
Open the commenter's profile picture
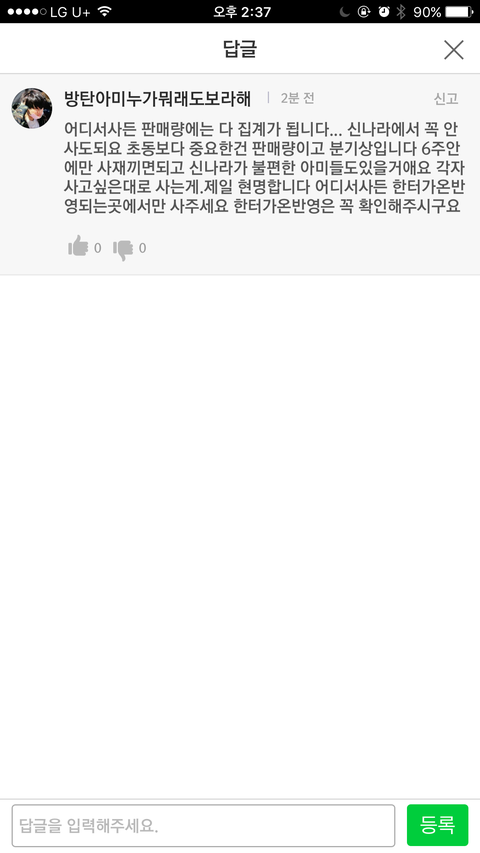pyautogui.click(x=32, y=108)
